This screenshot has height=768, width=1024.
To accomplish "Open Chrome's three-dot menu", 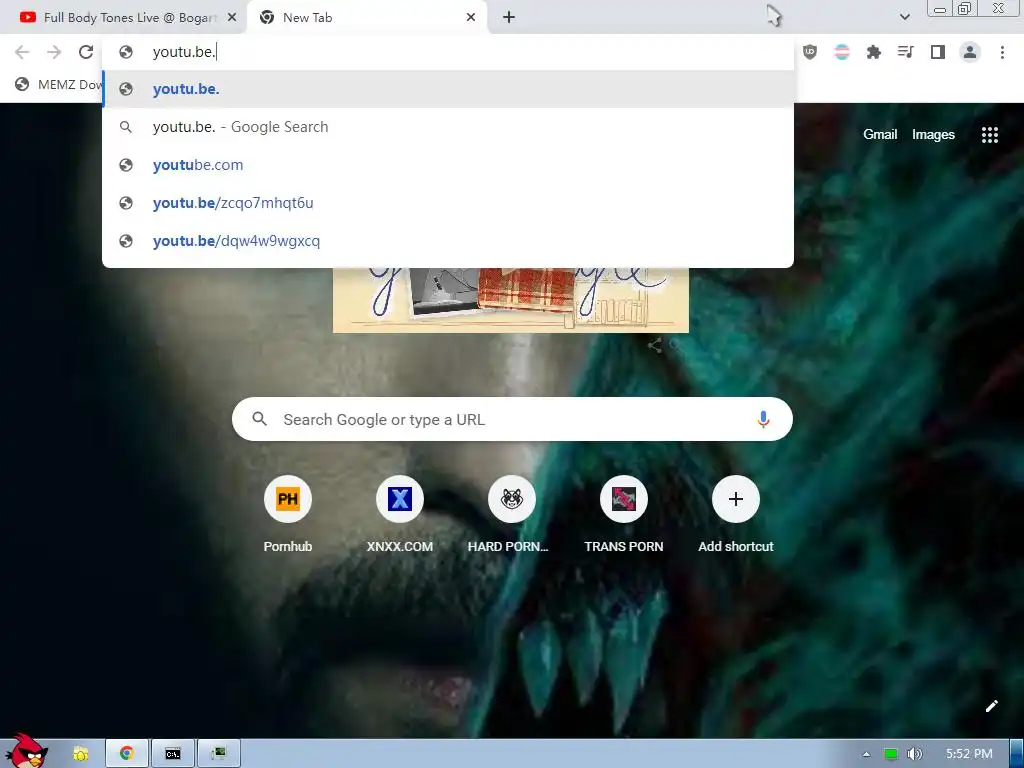I will point(1002,52).
